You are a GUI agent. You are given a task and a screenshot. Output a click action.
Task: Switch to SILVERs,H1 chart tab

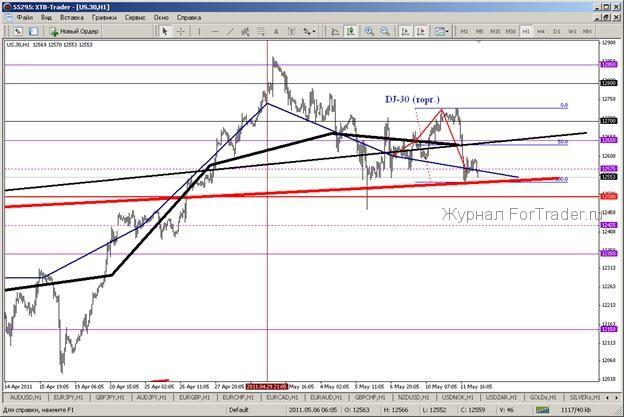click(585, 397)
